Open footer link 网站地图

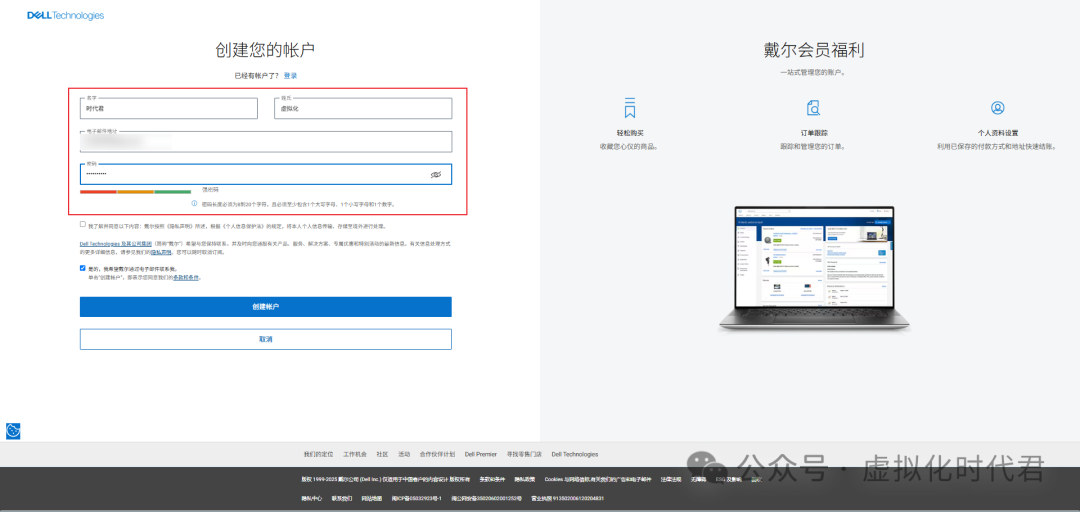coord(372,498)
